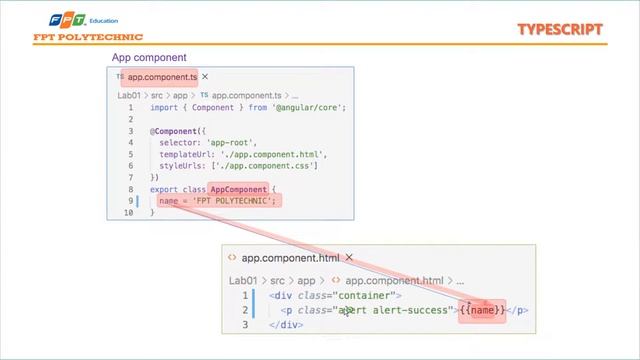Open the ellipsis in the app.component.html breadcrumb
The image size is (640, 360).
460,282
